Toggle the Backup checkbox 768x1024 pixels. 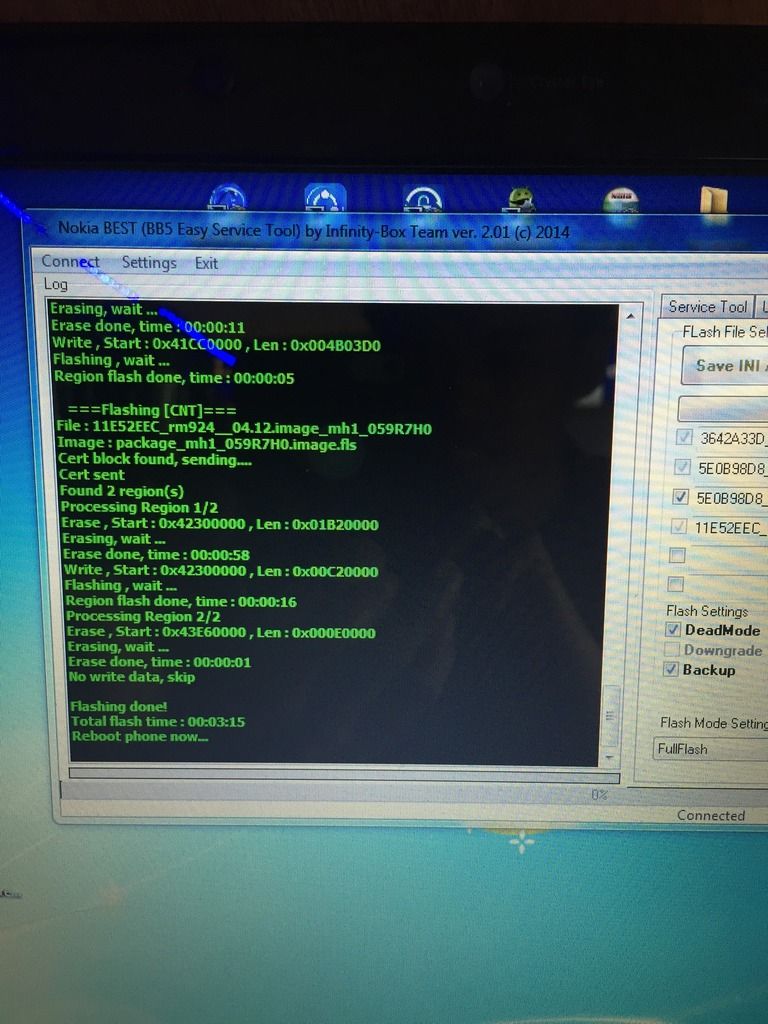[673, 670]
